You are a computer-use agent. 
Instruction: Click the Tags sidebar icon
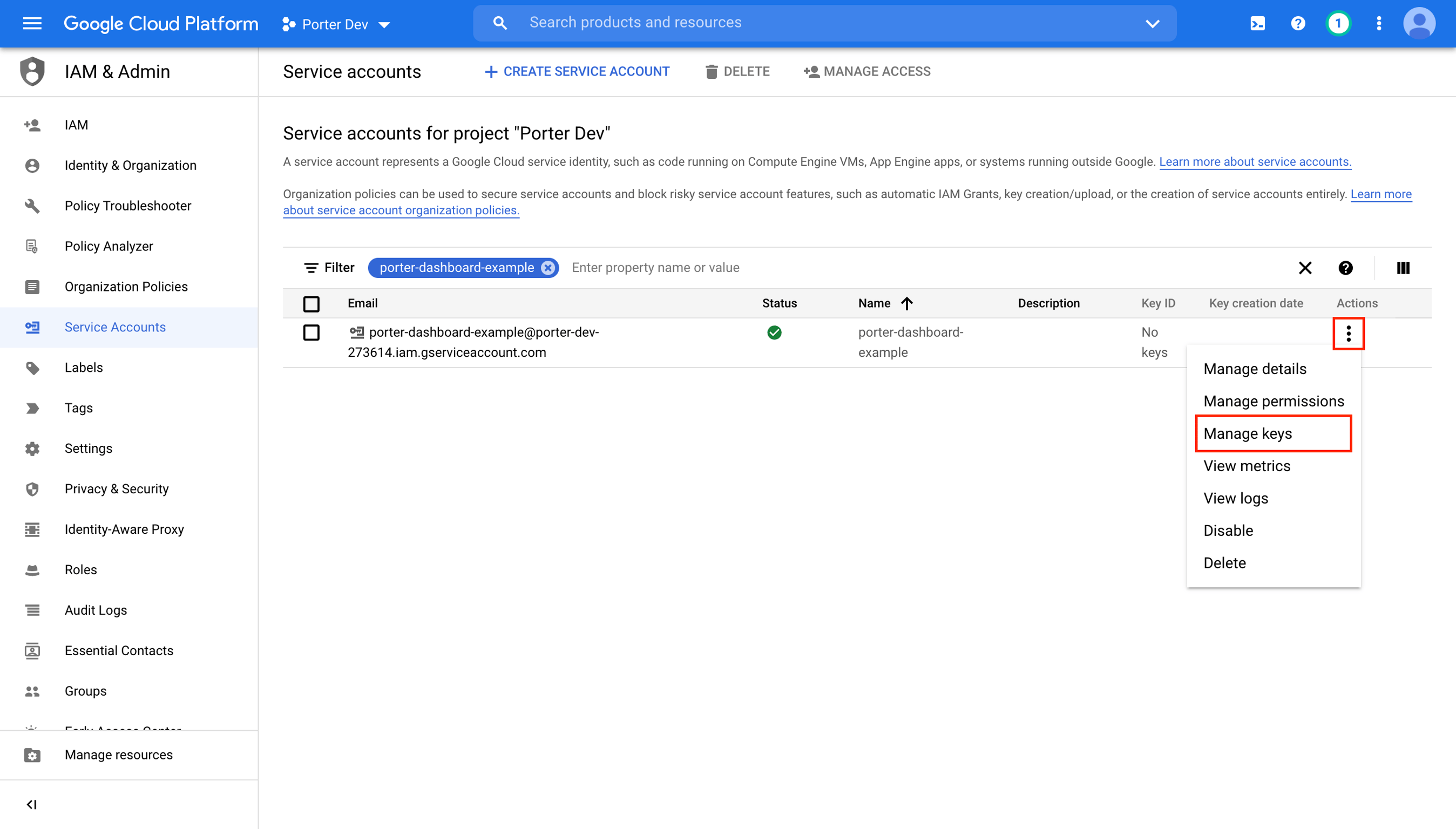pos(32,408)
